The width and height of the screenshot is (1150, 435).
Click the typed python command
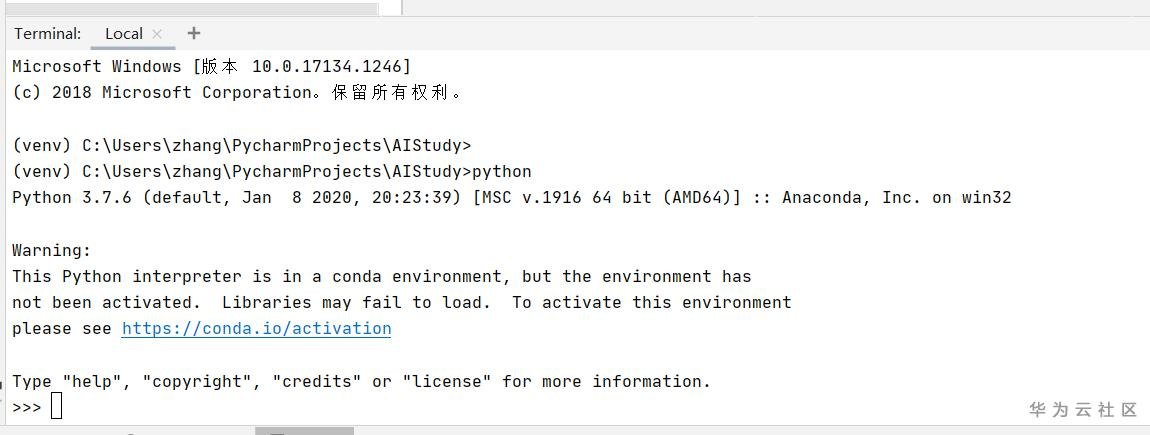[x=502, y=171]
